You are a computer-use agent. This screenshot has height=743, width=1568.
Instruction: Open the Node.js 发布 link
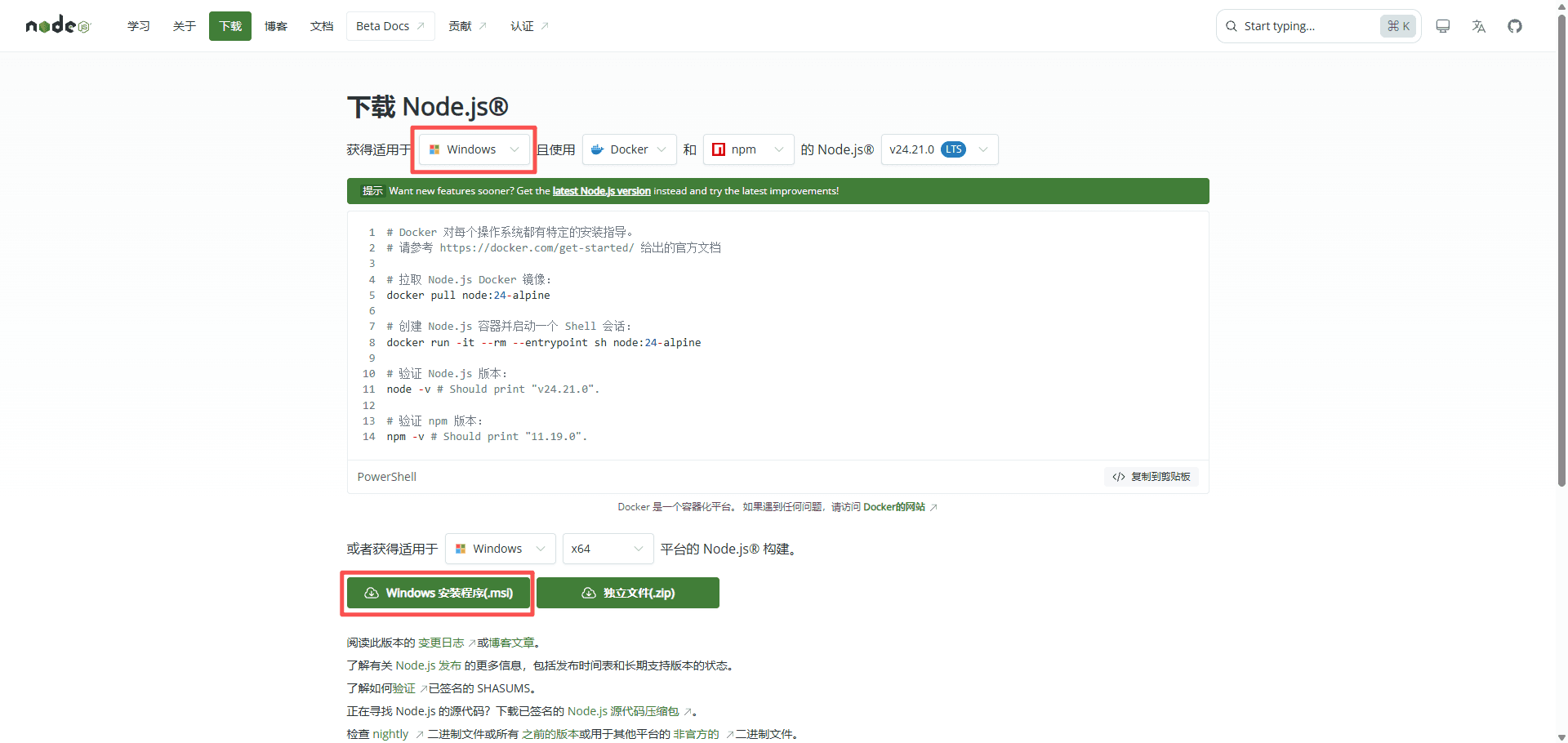pyautogui.click(x=429, y=665)
